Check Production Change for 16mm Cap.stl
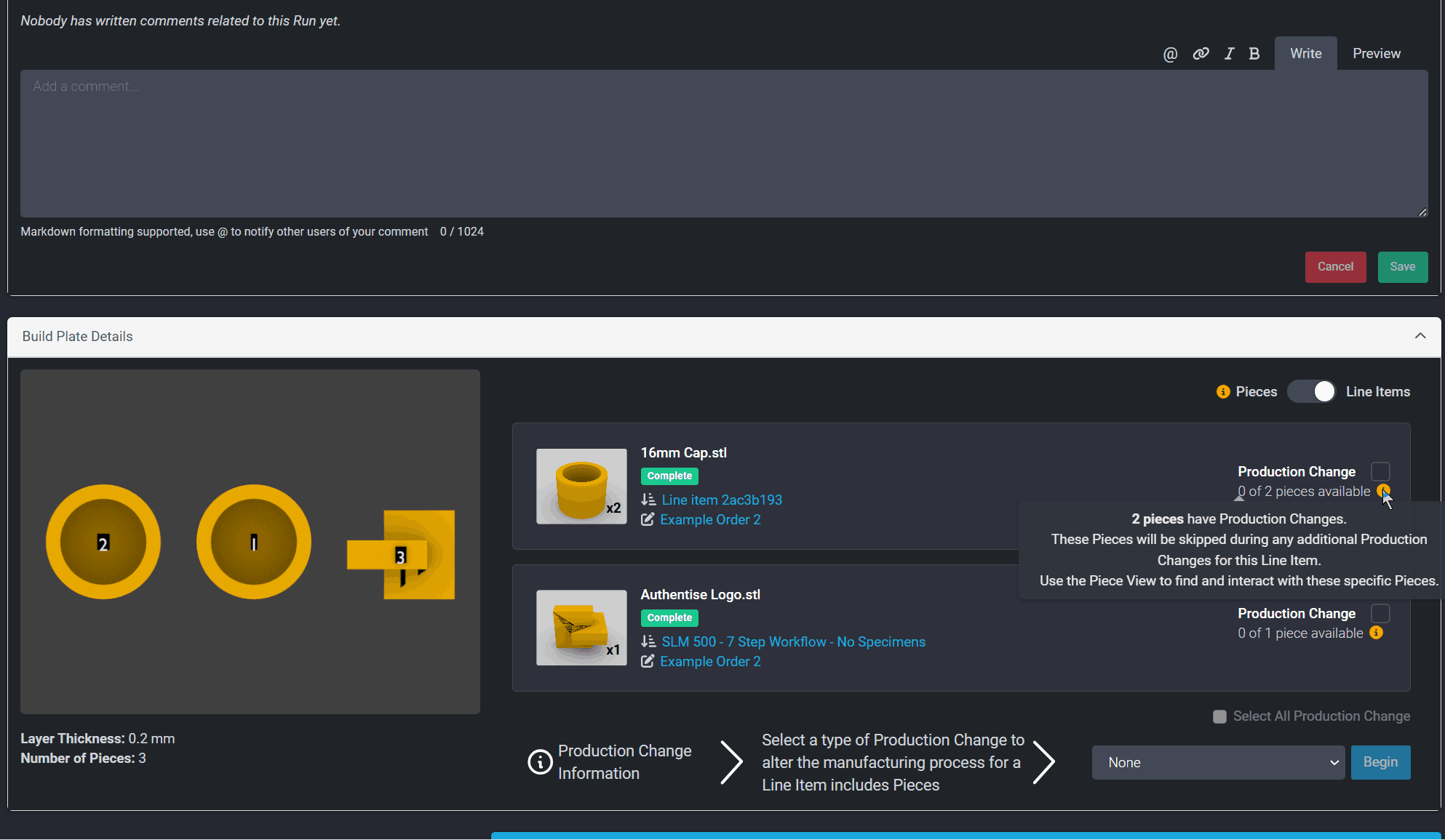Viewport: 1445px width, 840px height. [1380, 471]
